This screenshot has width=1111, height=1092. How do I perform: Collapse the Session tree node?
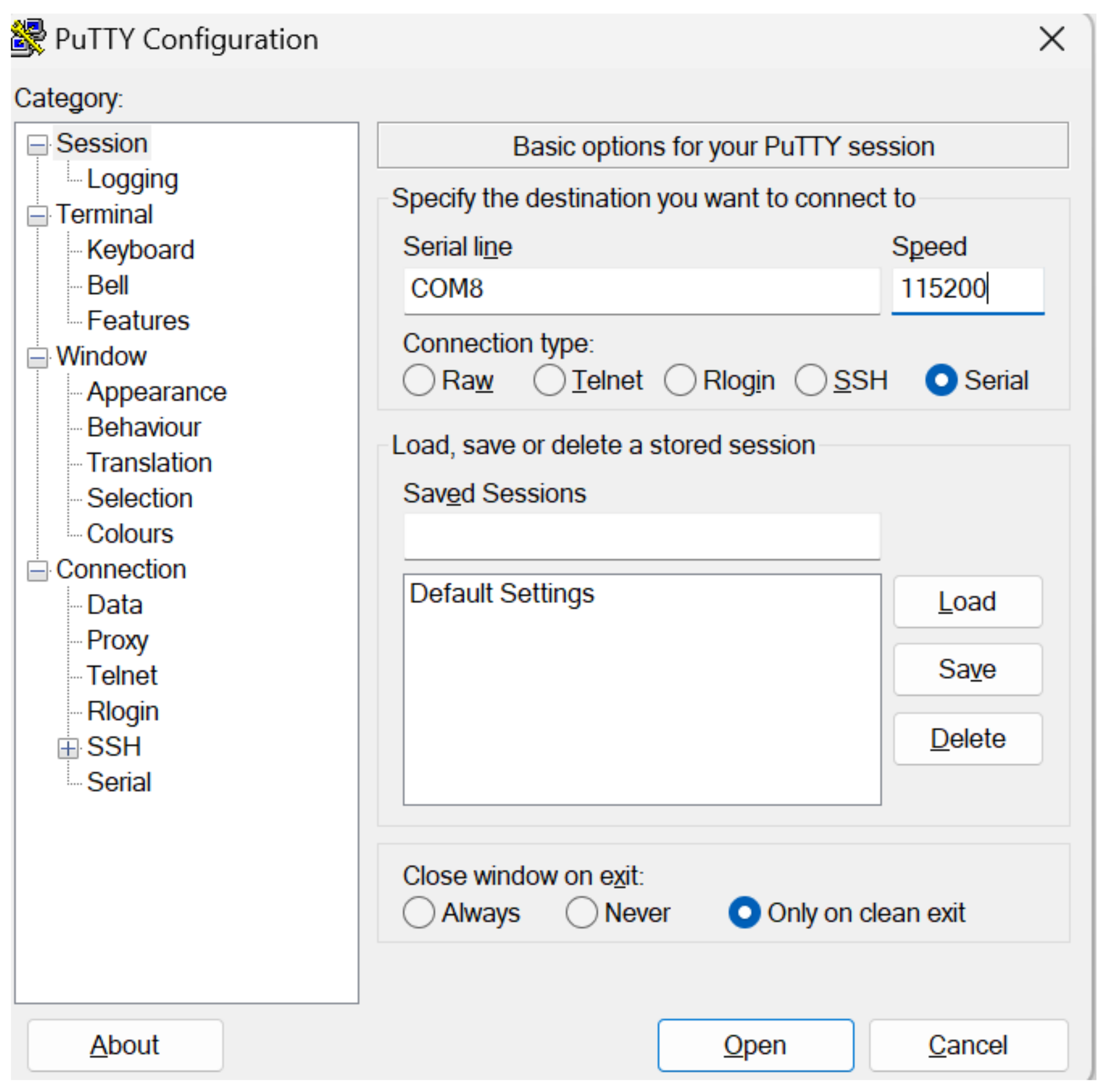38,145
